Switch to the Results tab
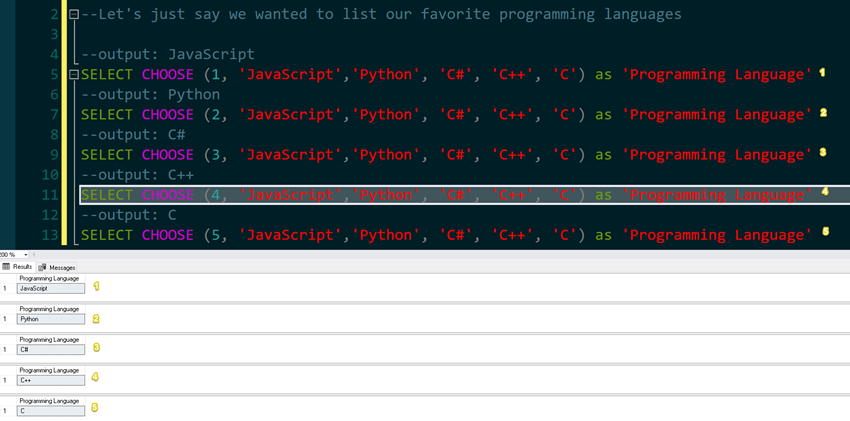This screenshot has width=850, height=421. coord(22,267)
